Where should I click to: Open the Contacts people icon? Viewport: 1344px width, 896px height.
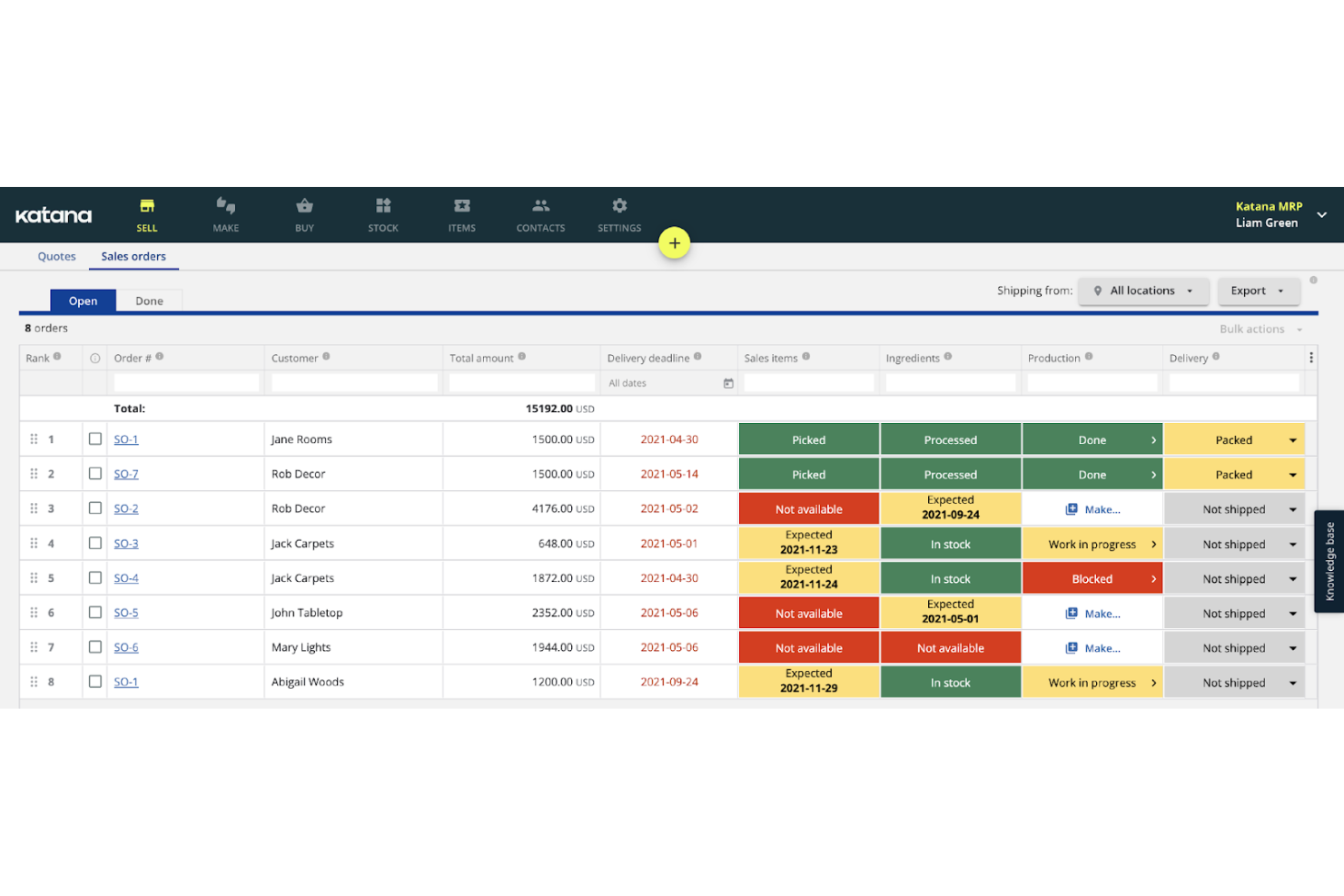[540, 207]
